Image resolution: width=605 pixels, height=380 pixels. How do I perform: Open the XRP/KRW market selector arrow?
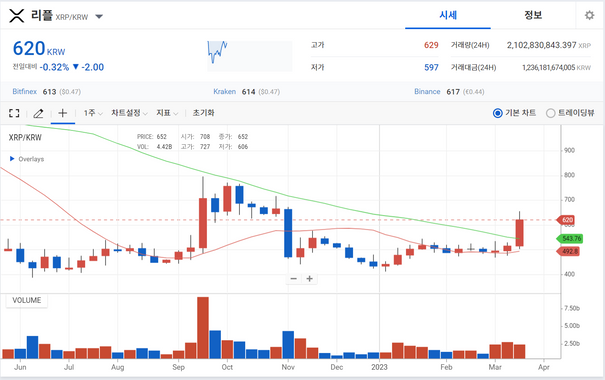click(x=99, y=17)
